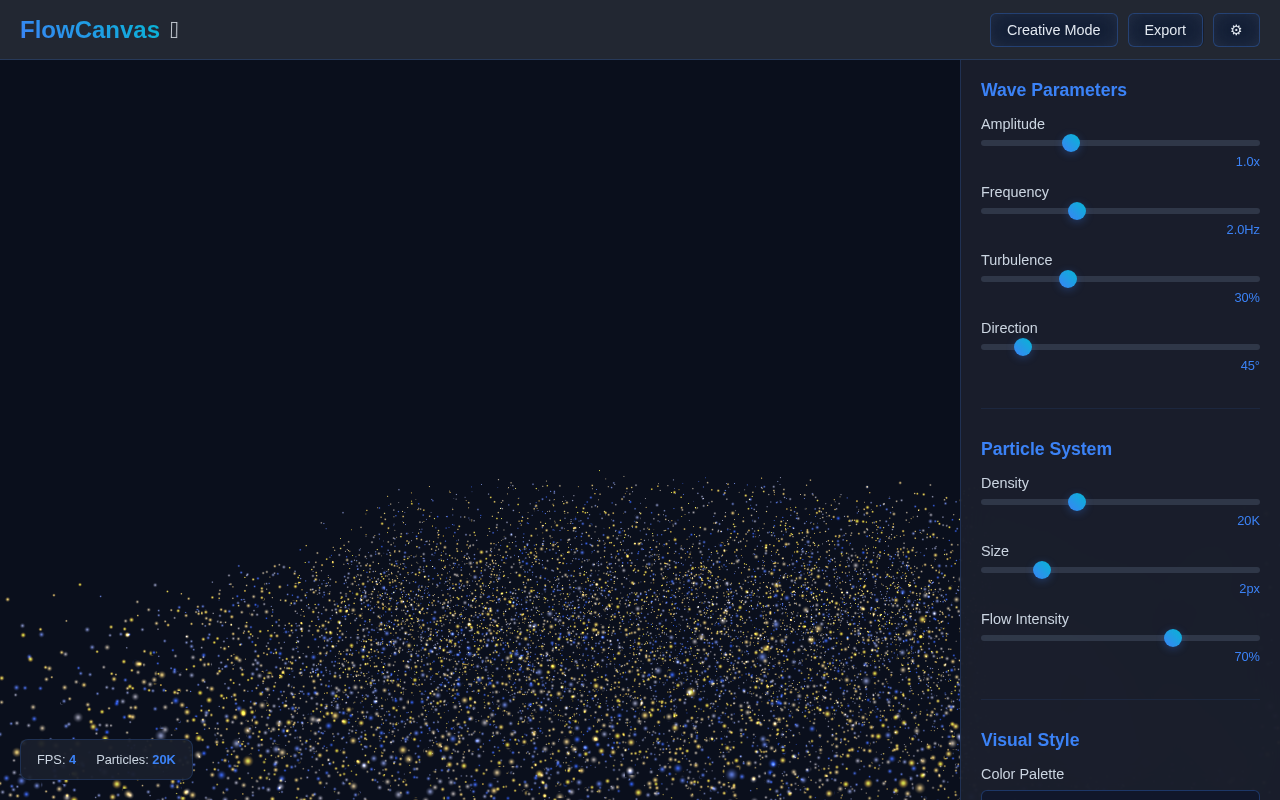Click the Size slider handle
The width and height of the screenshot is (1280, 800).
click(1042, 570)
